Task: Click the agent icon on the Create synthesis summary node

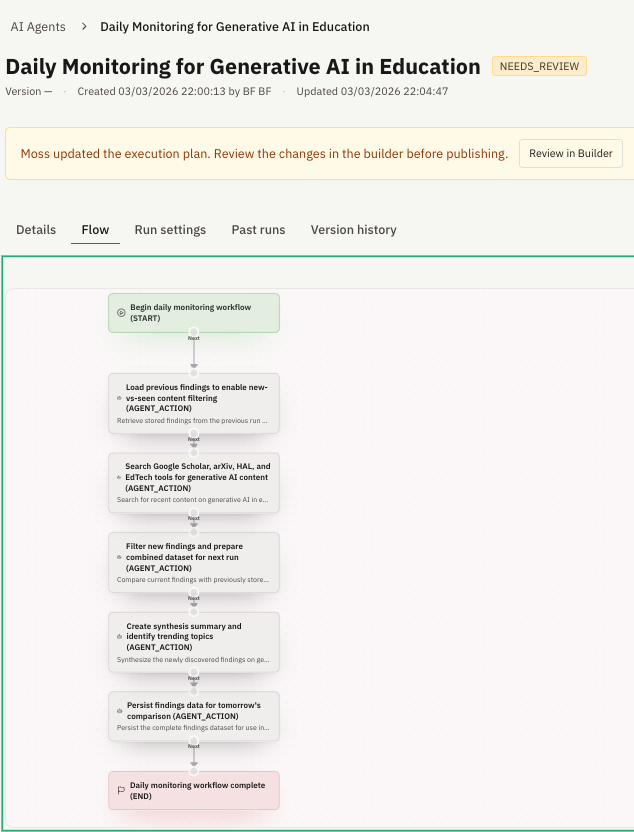Action: coord(119,637)
